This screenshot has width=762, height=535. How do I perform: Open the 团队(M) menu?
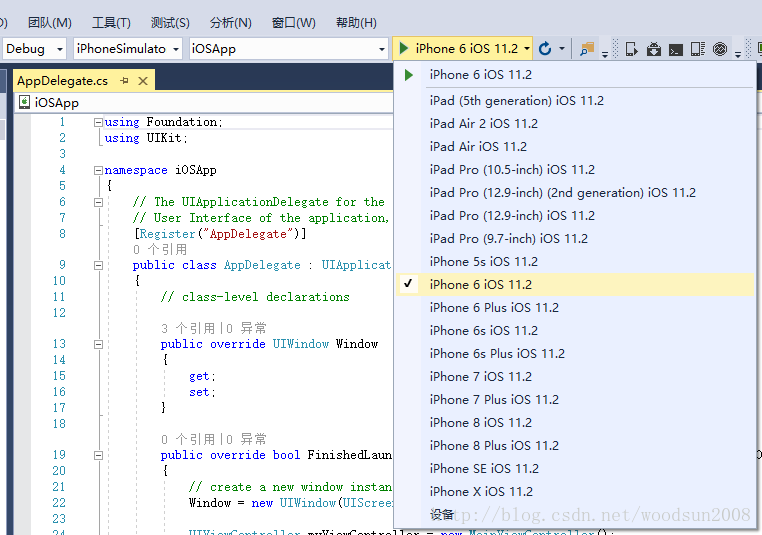point(50,22)
